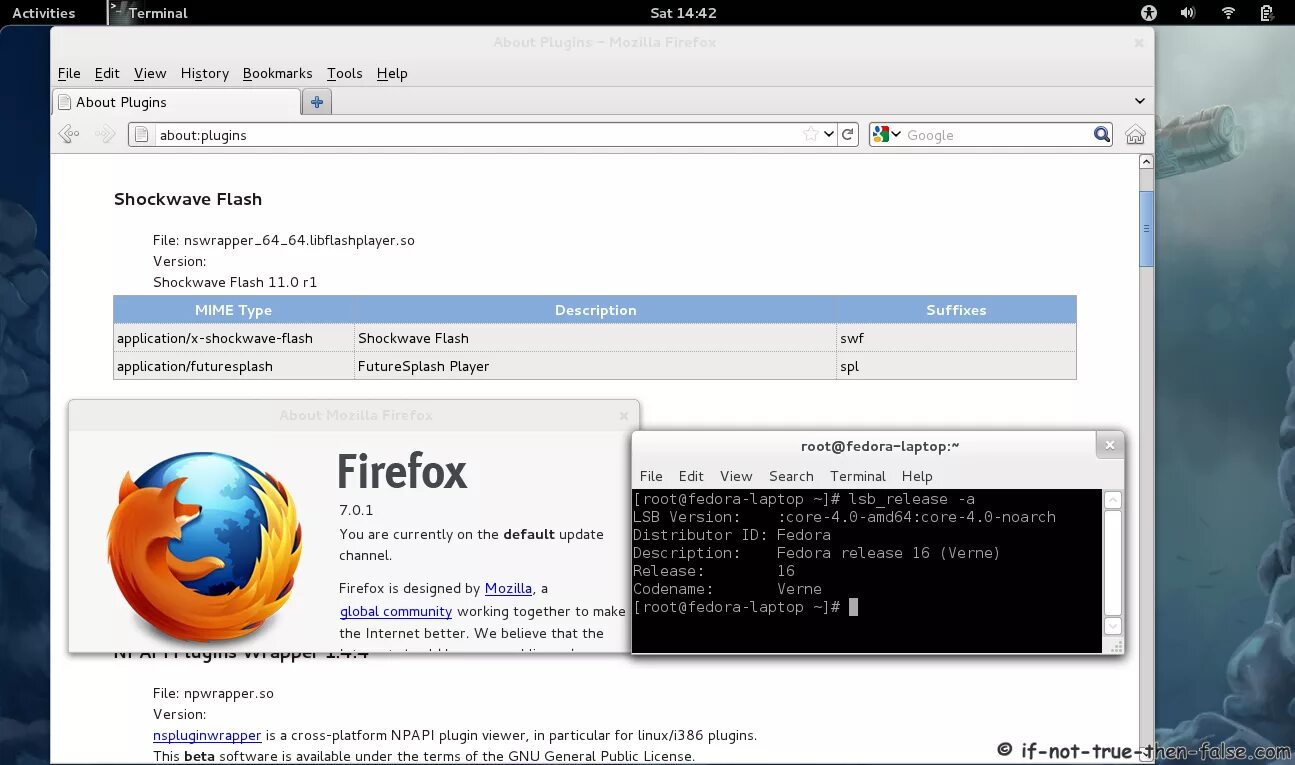Screen dimensions: 1295x765
Task: Click the accessibility icon in top bar
Action: coord(1149,13)
